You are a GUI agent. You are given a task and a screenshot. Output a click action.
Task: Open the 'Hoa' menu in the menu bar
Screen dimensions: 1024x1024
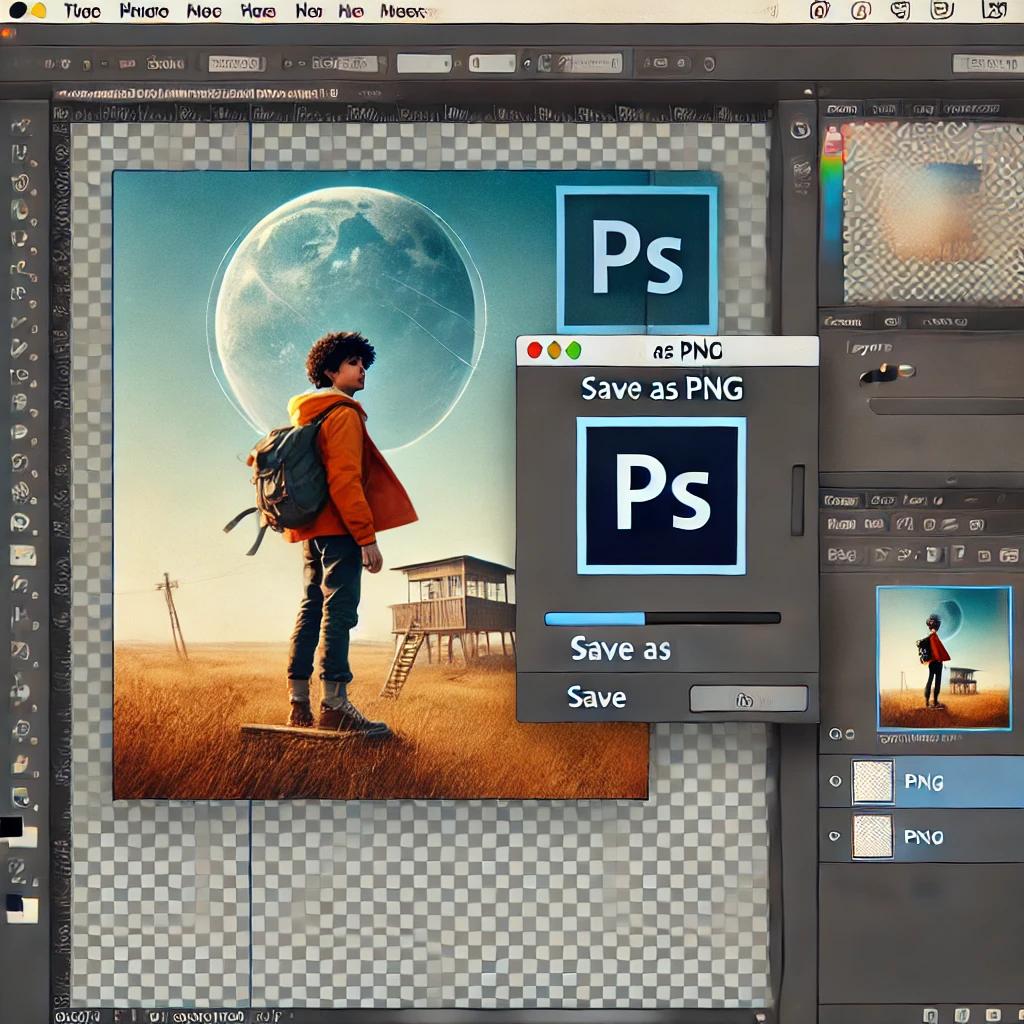pyautogui.click(x=257, y=11)
